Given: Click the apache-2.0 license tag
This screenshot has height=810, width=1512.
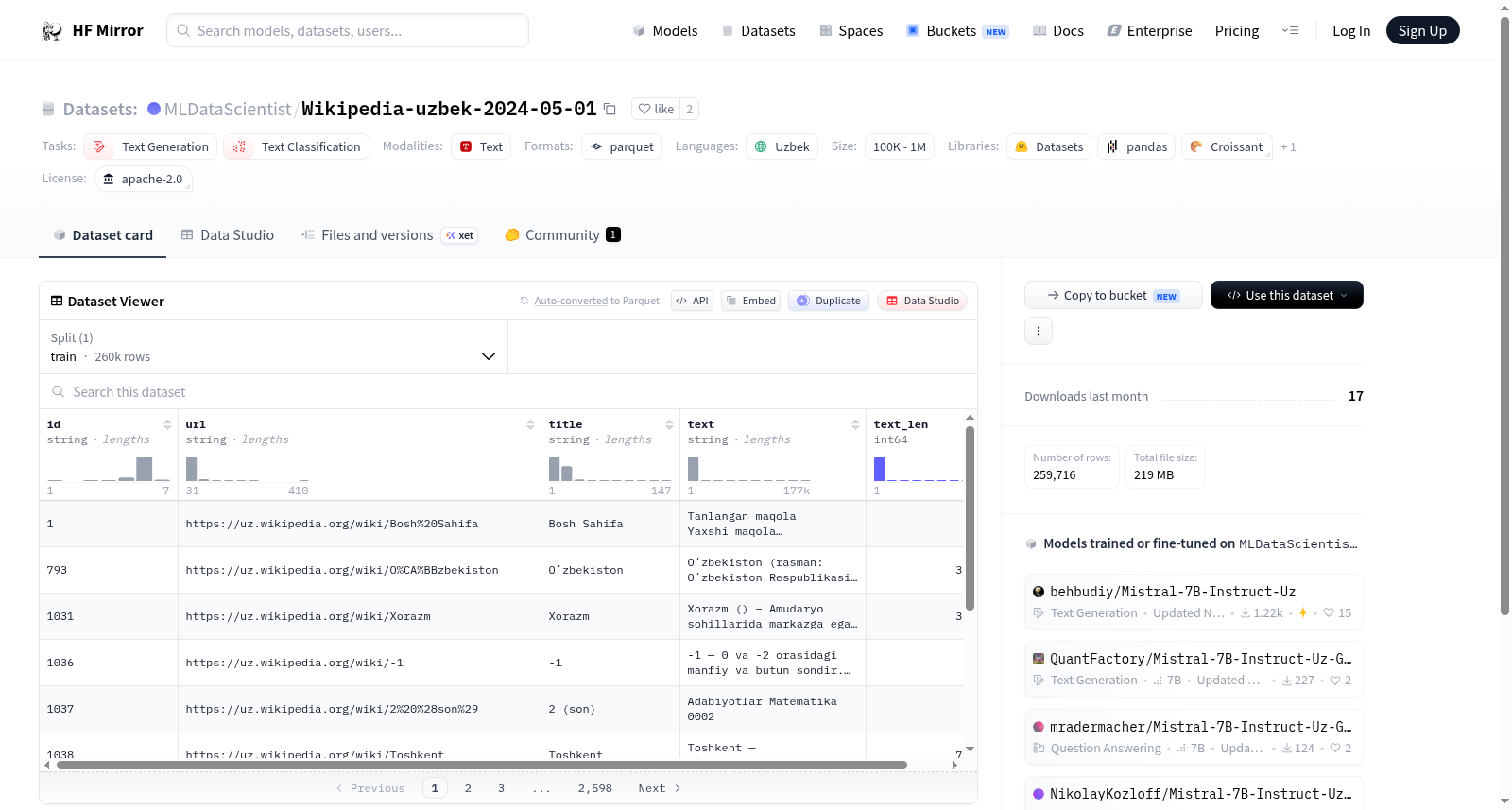Looking at the screenshot, I should (x=144, y=179).
